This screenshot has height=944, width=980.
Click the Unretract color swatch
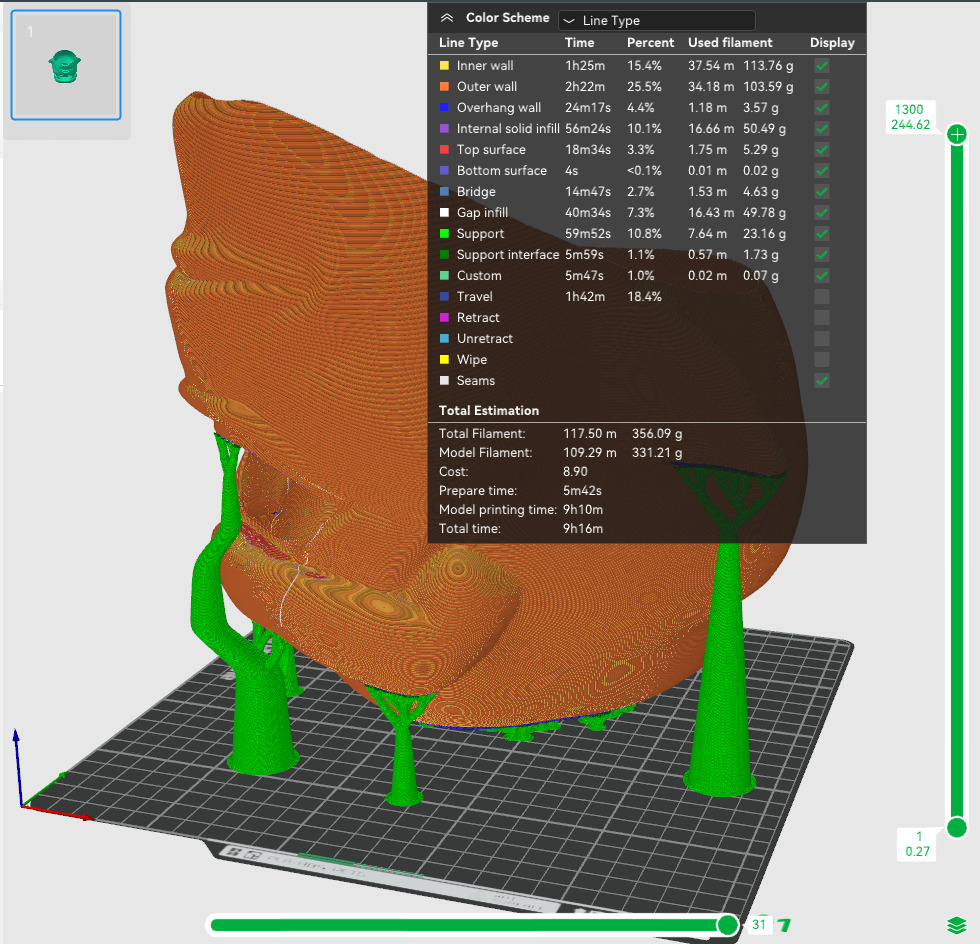444,338
